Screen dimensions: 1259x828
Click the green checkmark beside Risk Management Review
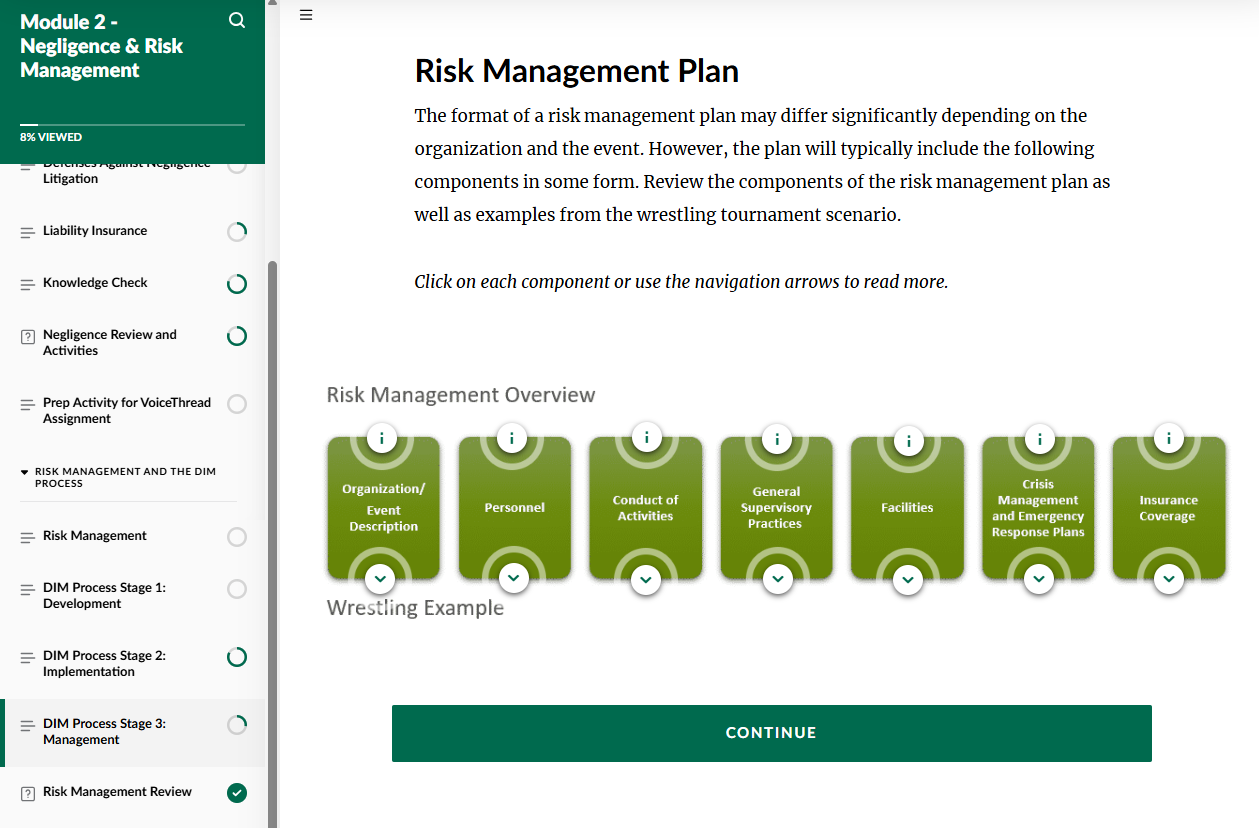[236, 792]
